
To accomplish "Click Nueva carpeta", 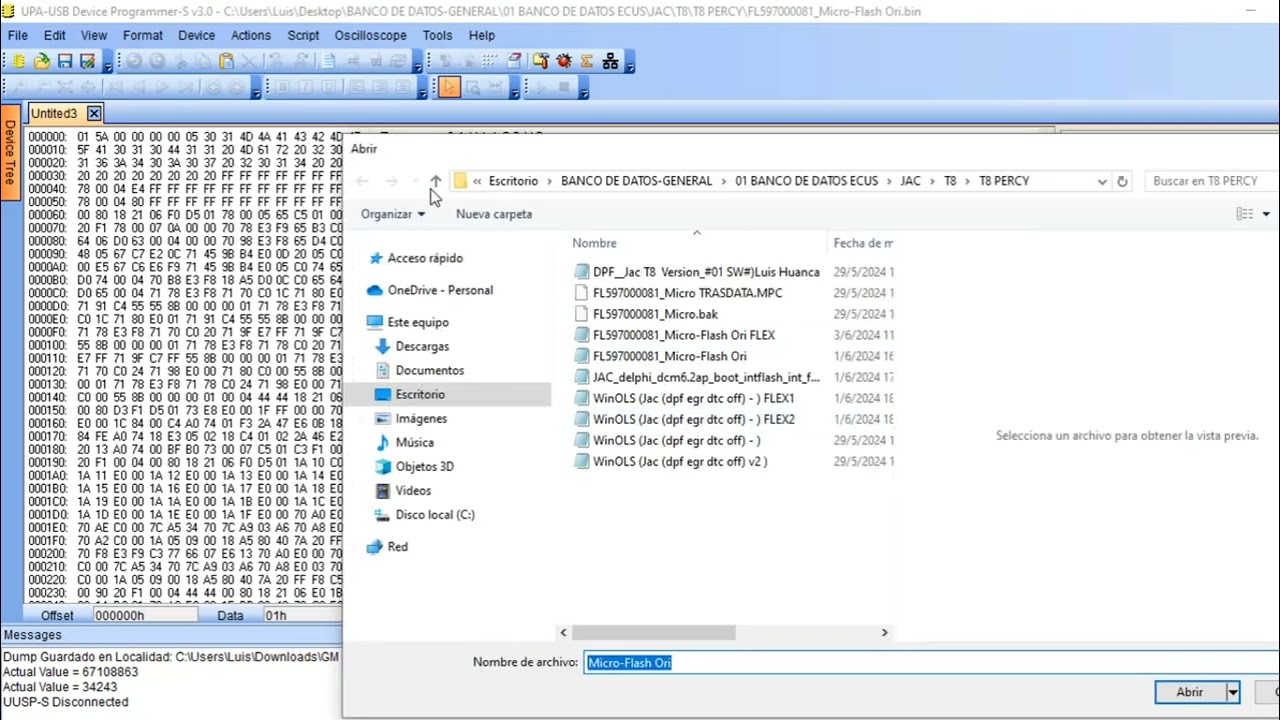I will point(494,214).
